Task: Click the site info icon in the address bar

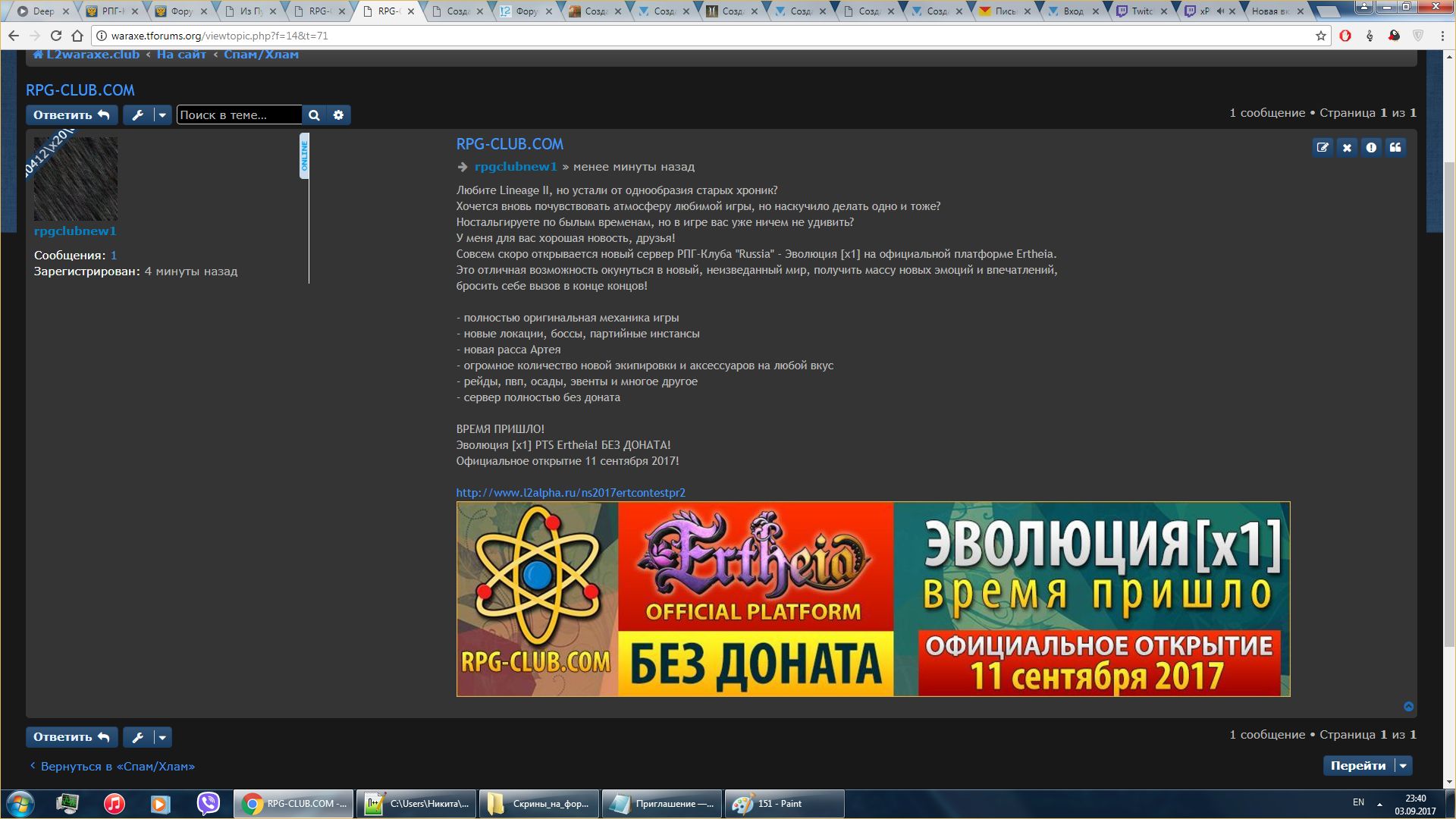Action: (x=102, y=36)
